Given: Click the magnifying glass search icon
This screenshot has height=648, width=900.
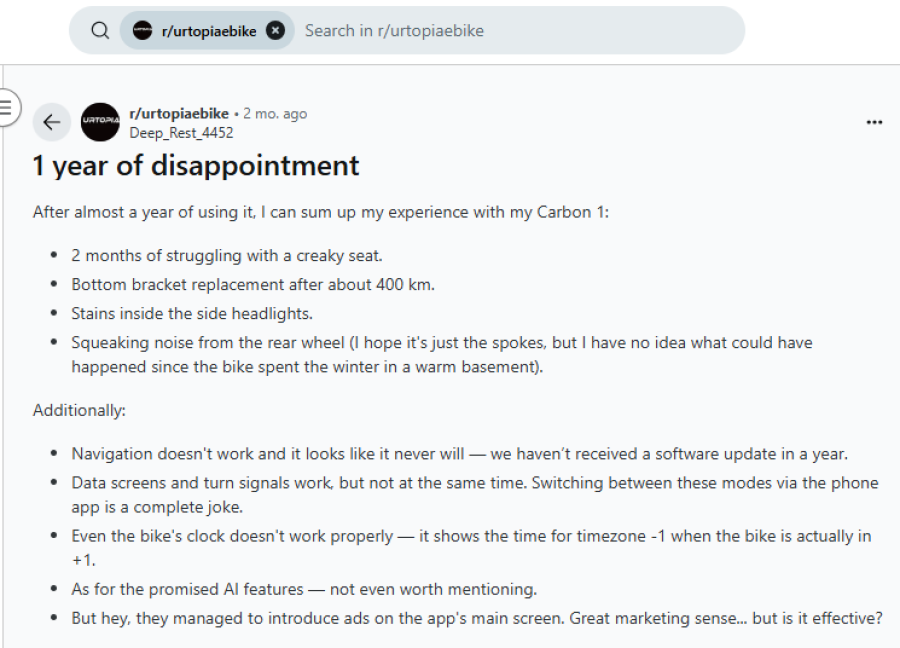Looking at the screenshot, I should [100, 30].
